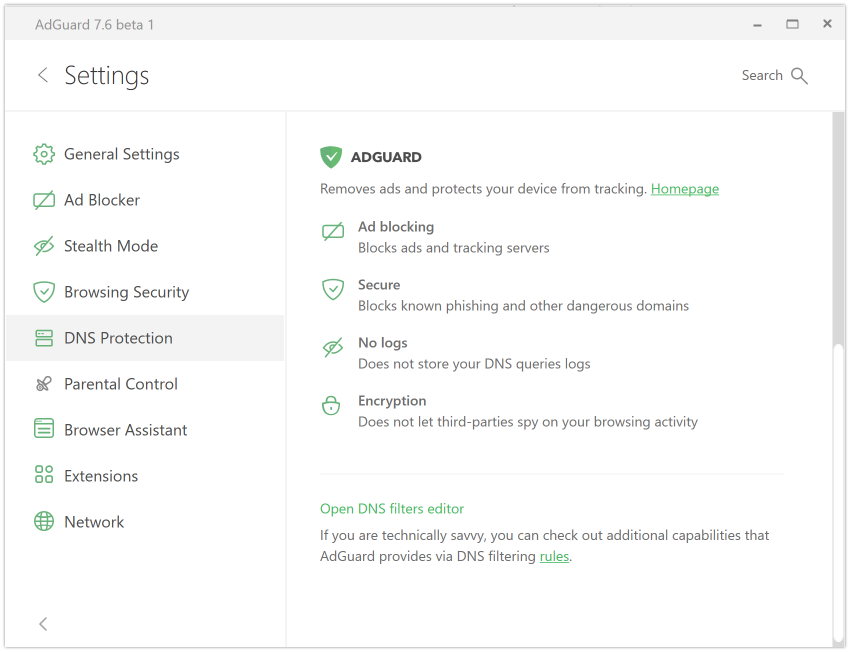Open DNS filters editor

coord(392,508)
